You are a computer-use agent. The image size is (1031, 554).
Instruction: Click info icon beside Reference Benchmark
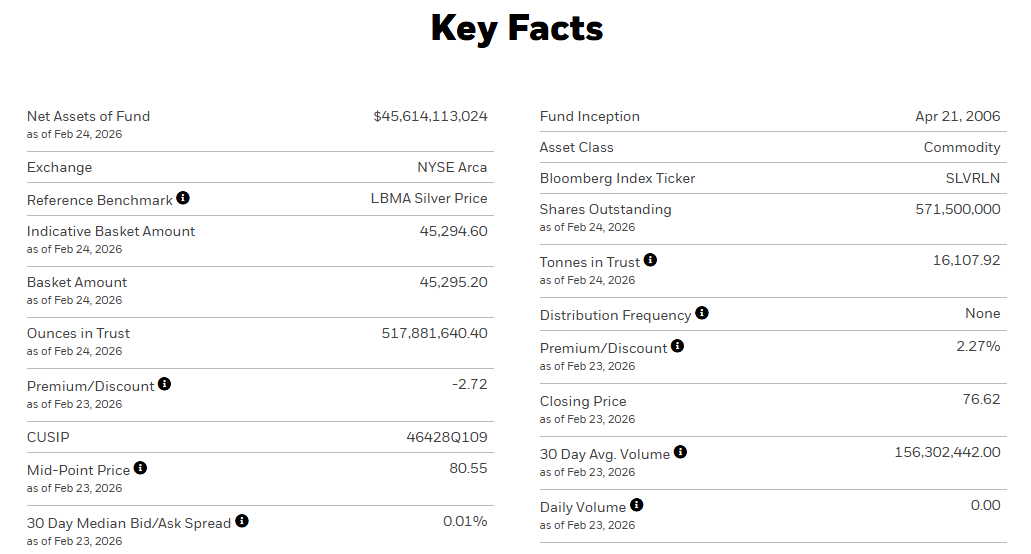pos(183,198)
